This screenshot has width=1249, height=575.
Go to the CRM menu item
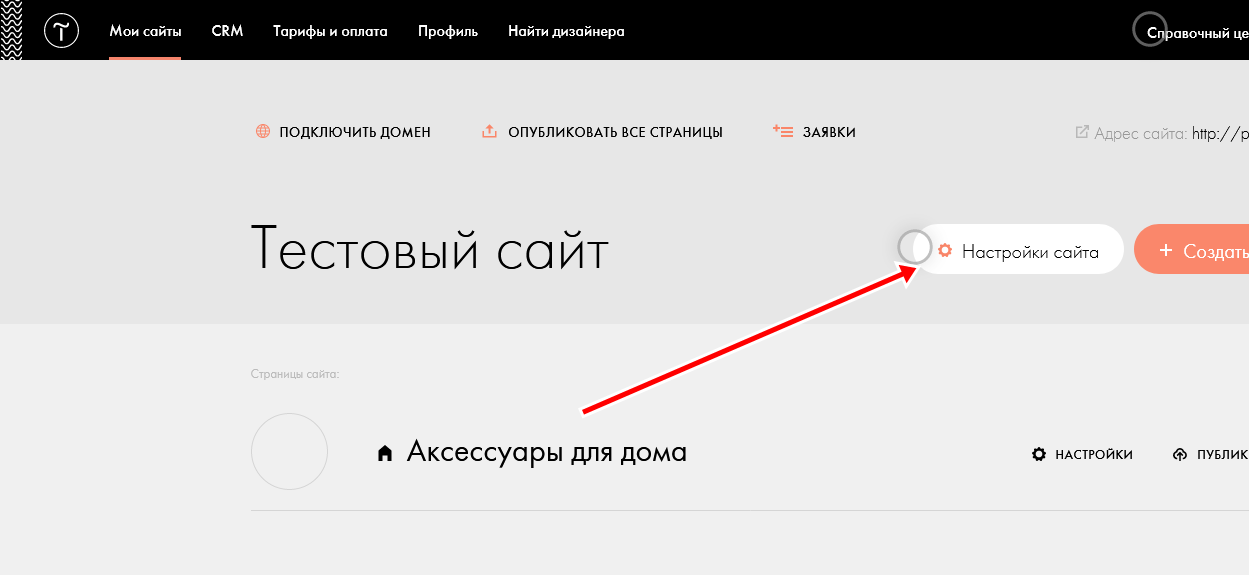(x=227, y=31)
